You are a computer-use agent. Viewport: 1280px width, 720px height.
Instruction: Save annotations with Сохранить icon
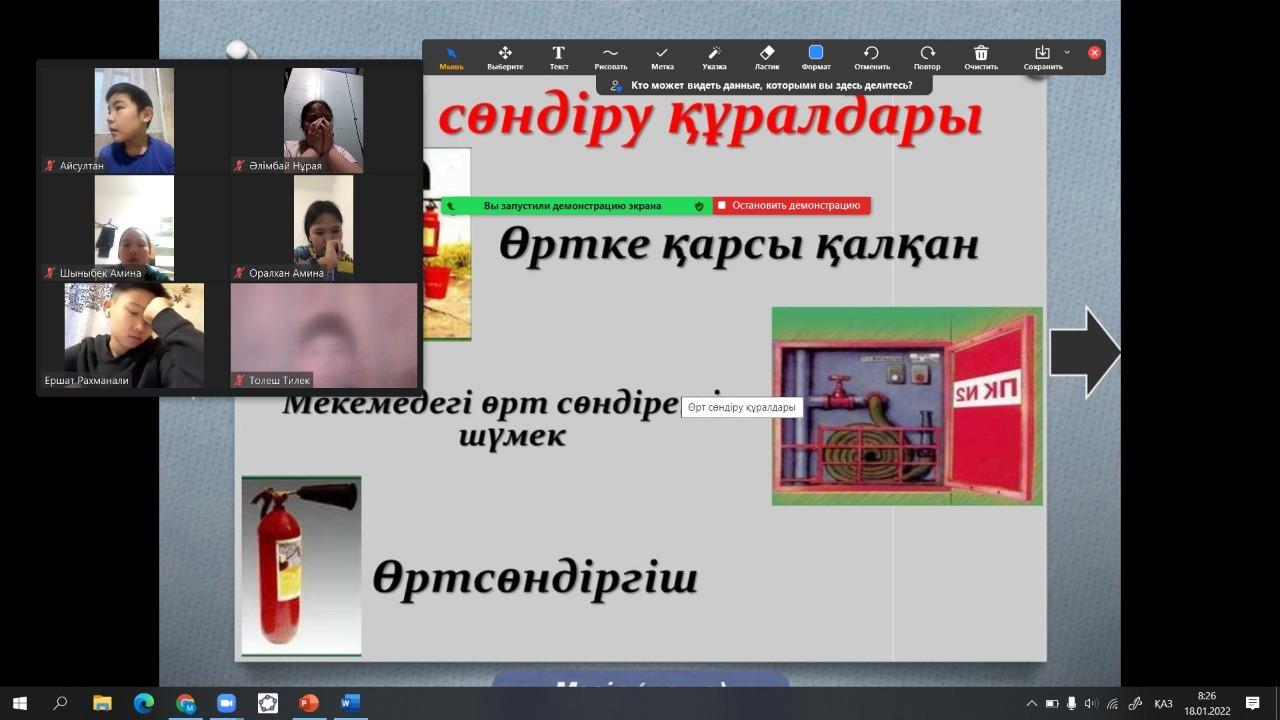(1041, 57)
